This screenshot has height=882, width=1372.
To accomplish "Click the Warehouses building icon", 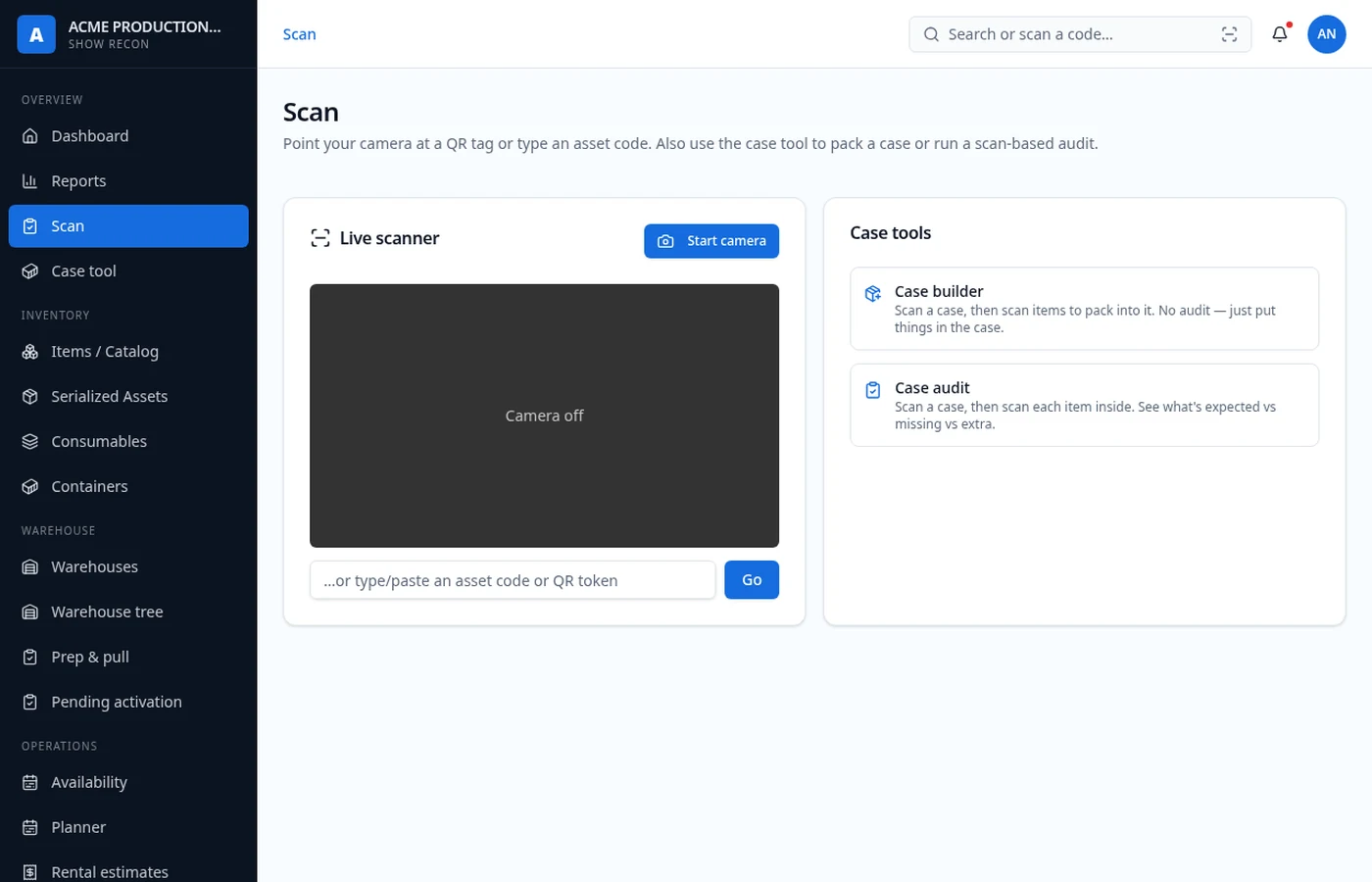I will (30, 567).
